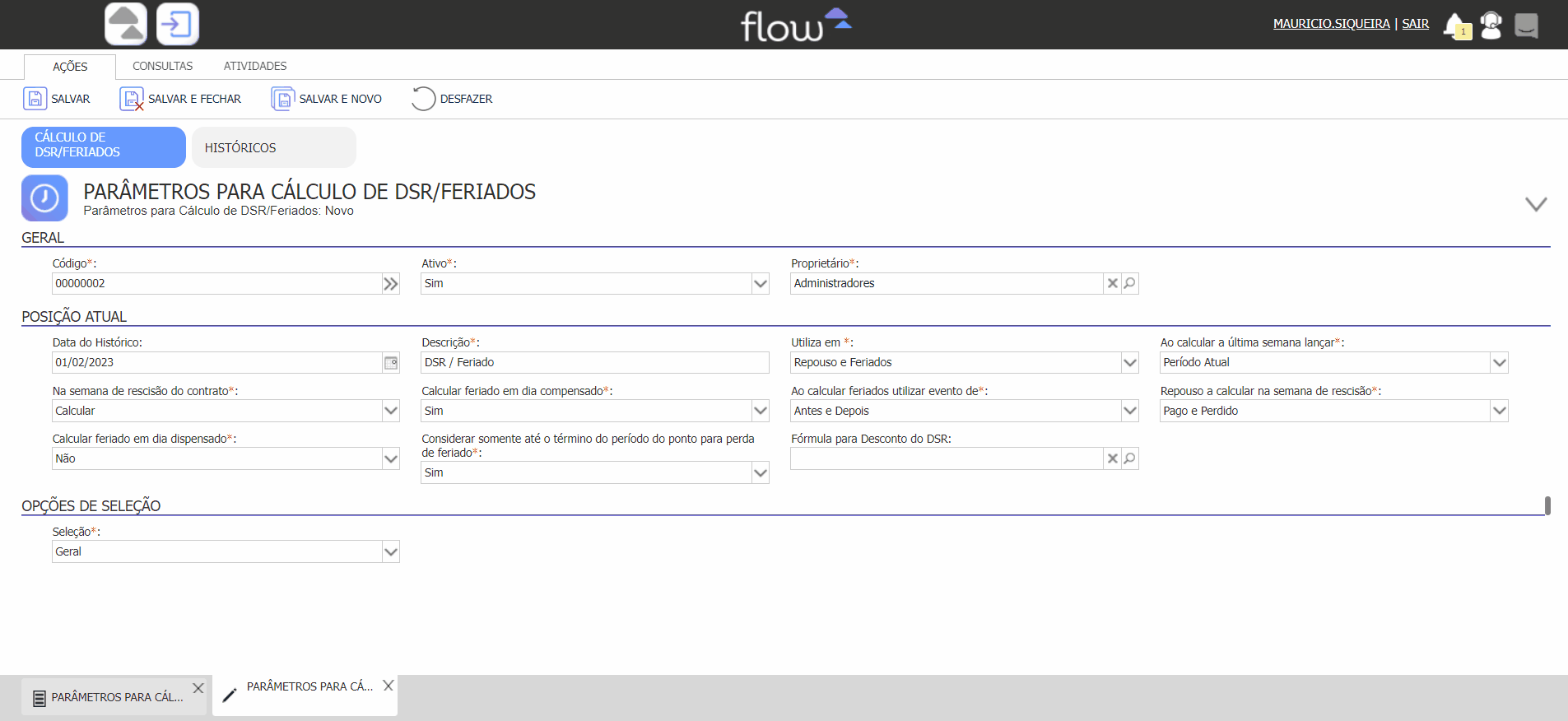Open Ao calcular a última semana lançar dropdown
Screen dimensions: 1568x721
1499,363
